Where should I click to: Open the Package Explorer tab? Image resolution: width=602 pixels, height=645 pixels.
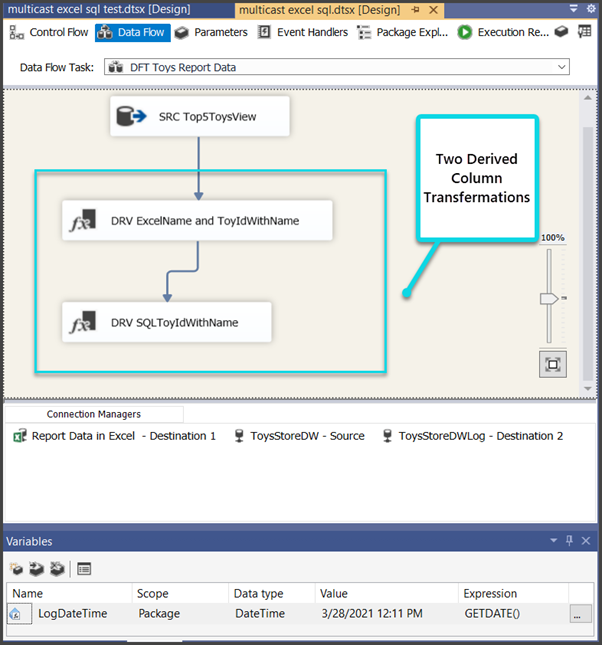pos(402,32)
